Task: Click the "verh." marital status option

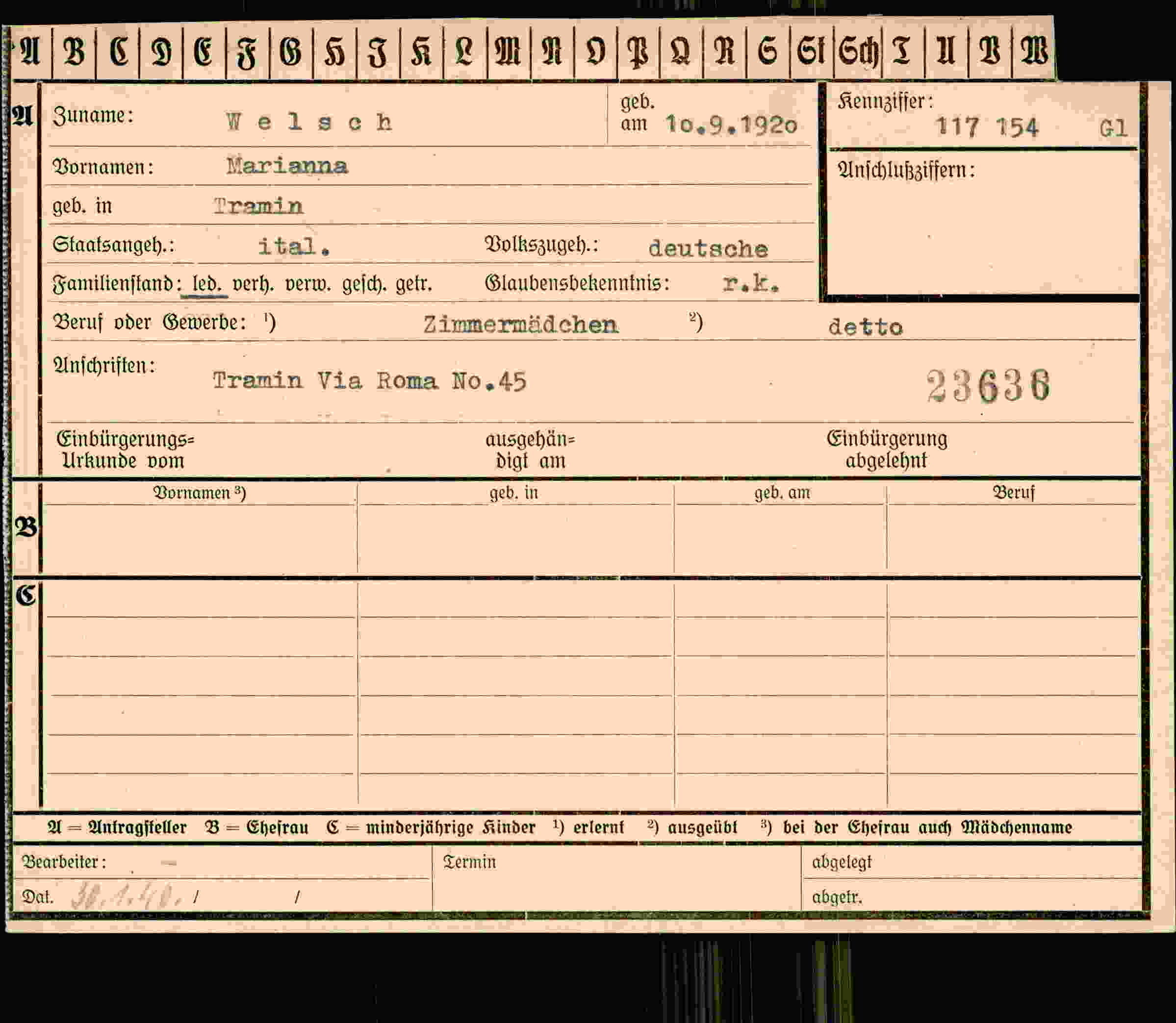Action: 252,284
